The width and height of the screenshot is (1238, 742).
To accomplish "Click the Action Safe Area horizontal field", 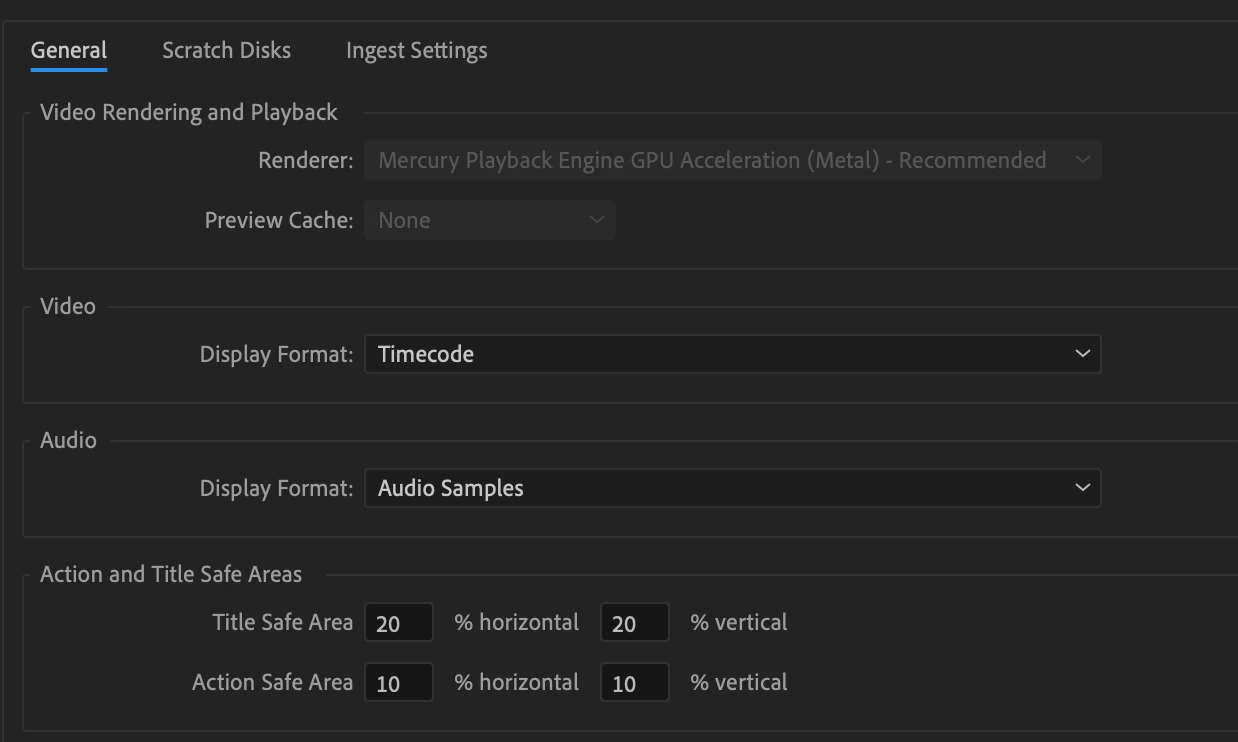I will point(399,683).
